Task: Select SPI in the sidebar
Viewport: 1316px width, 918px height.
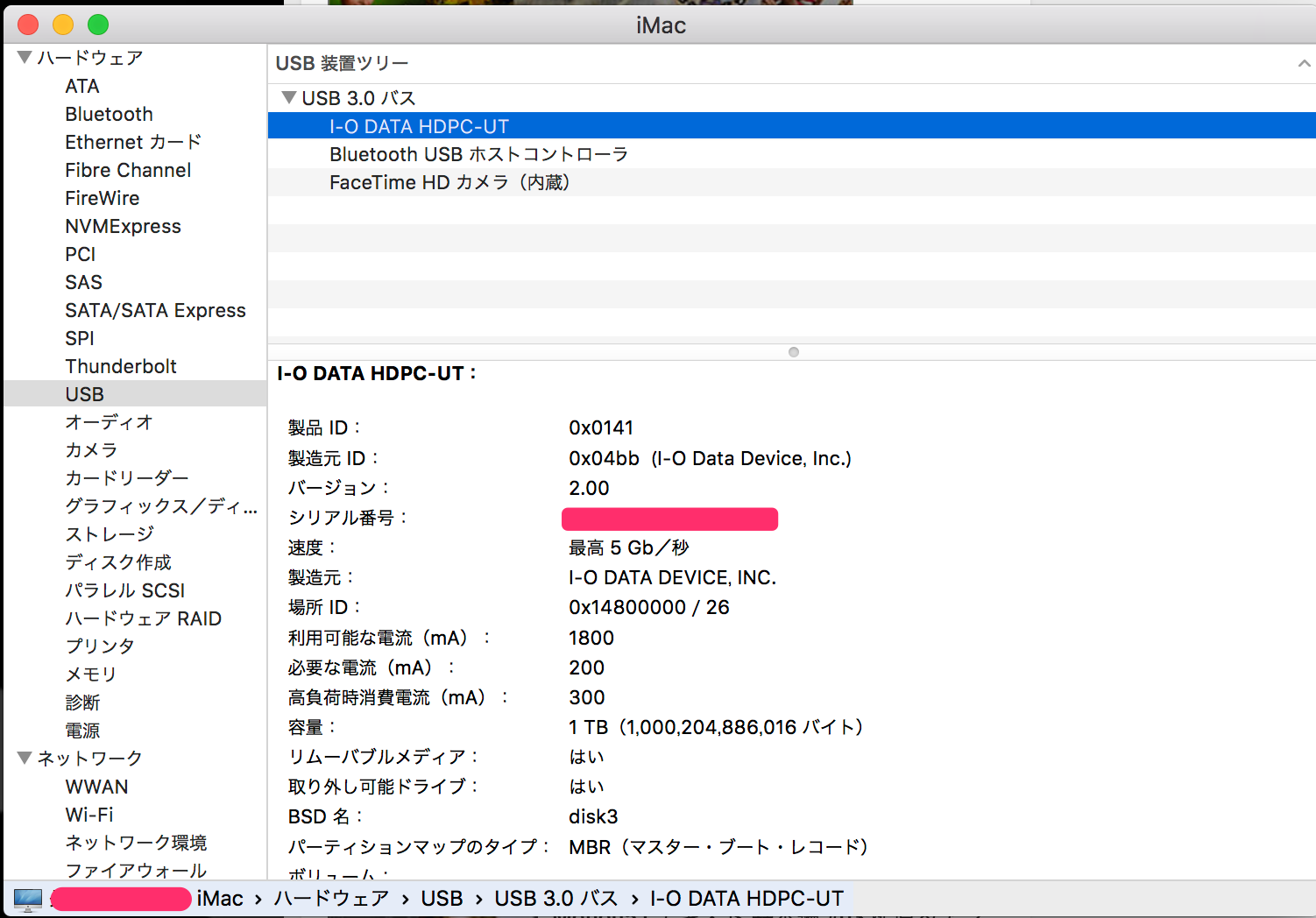Action: (80, 338)
